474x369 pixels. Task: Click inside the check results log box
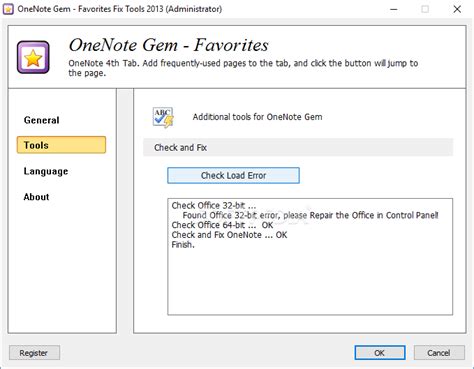[310, 257]
